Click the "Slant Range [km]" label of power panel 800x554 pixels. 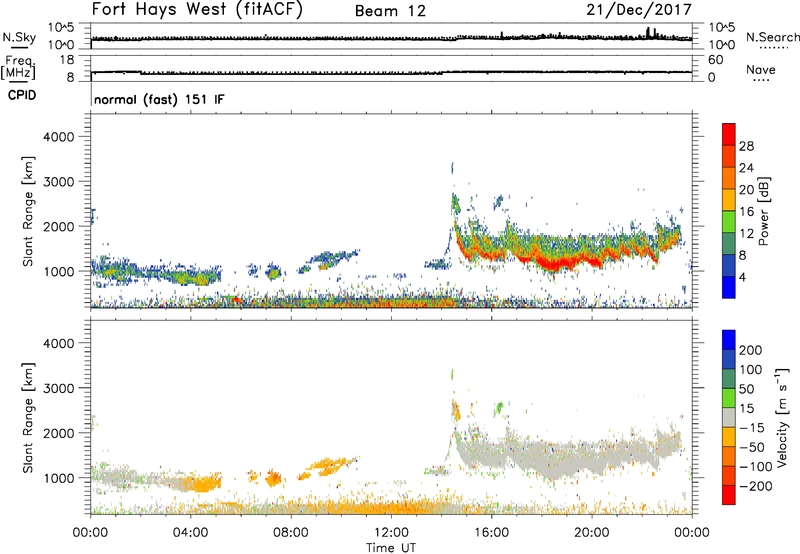point(28,211)
